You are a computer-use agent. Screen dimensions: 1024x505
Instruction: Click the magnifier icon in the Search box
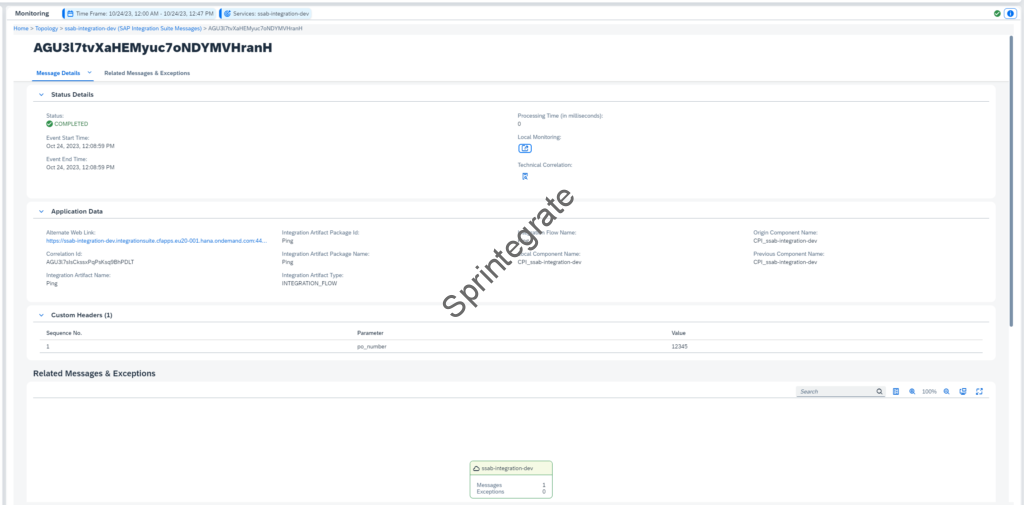pos(879,391)
